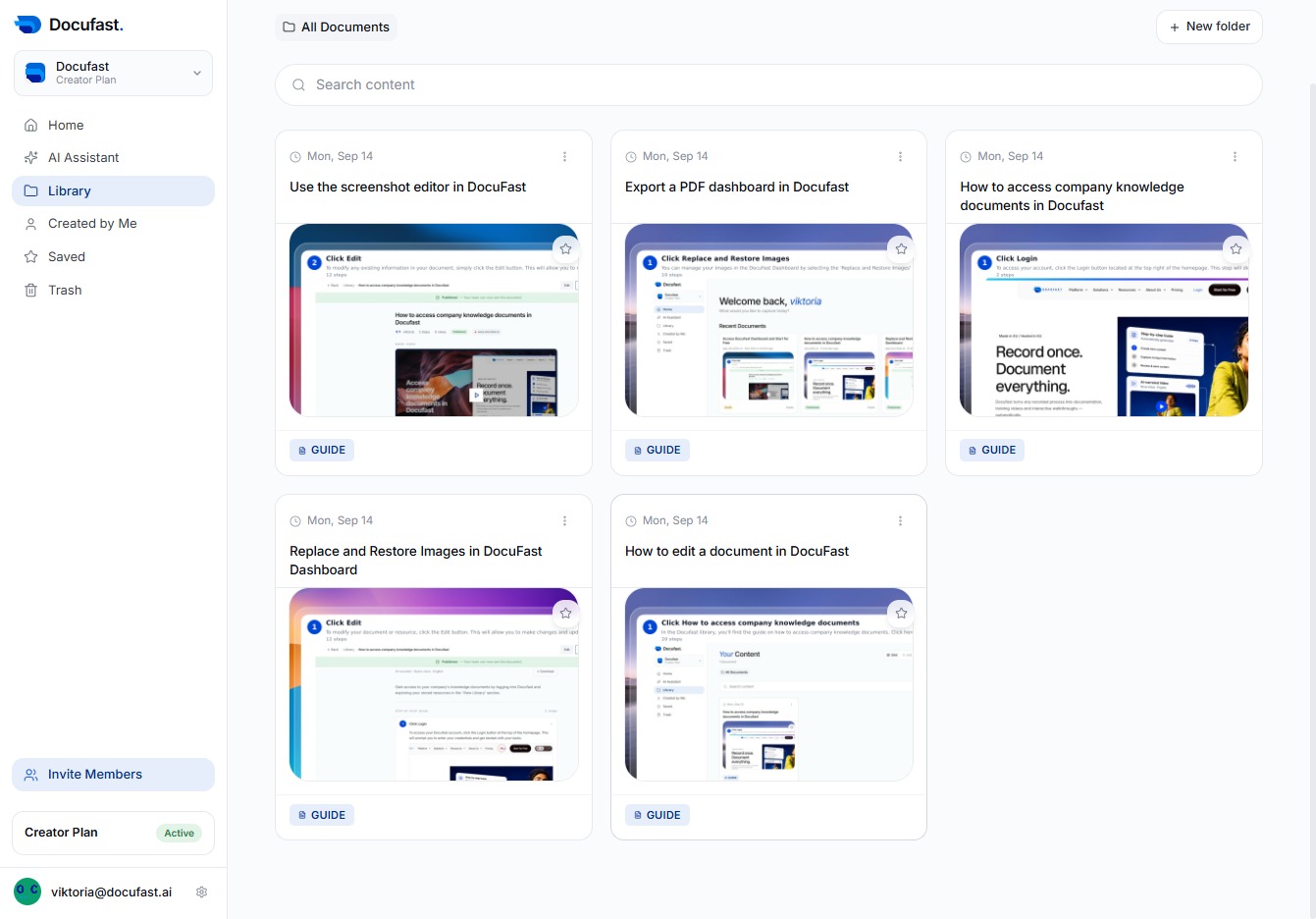Viewport: 1316px width, 919px height.
Task: Open options menu for Export a PDF card
Action: tap(900, 156)
